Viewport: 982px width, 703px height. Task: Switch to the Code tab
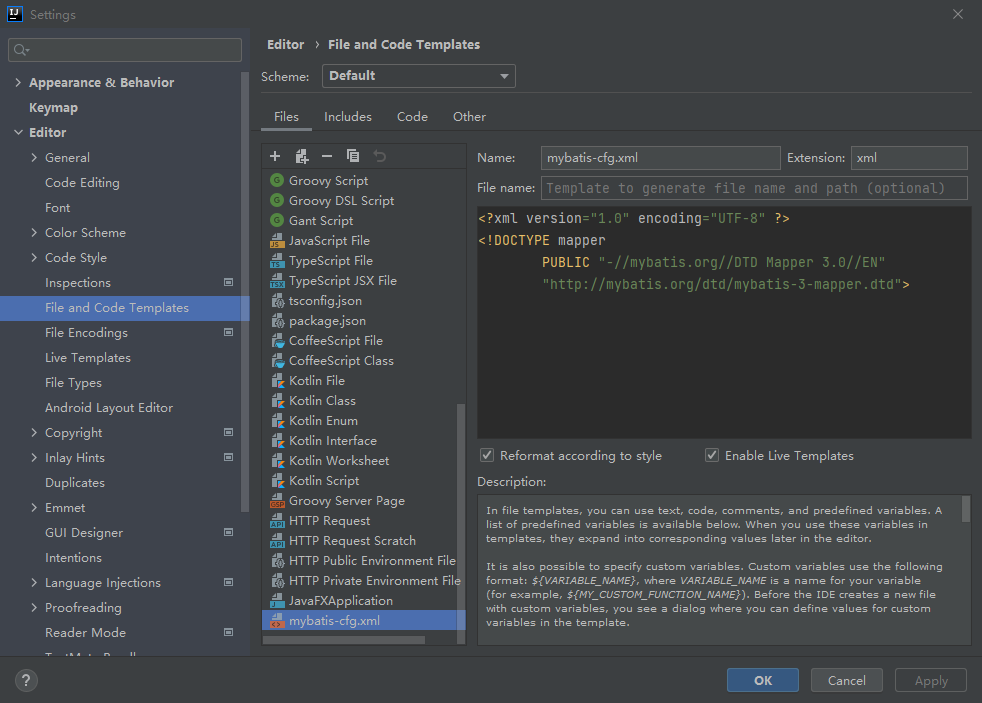(412, 117)
